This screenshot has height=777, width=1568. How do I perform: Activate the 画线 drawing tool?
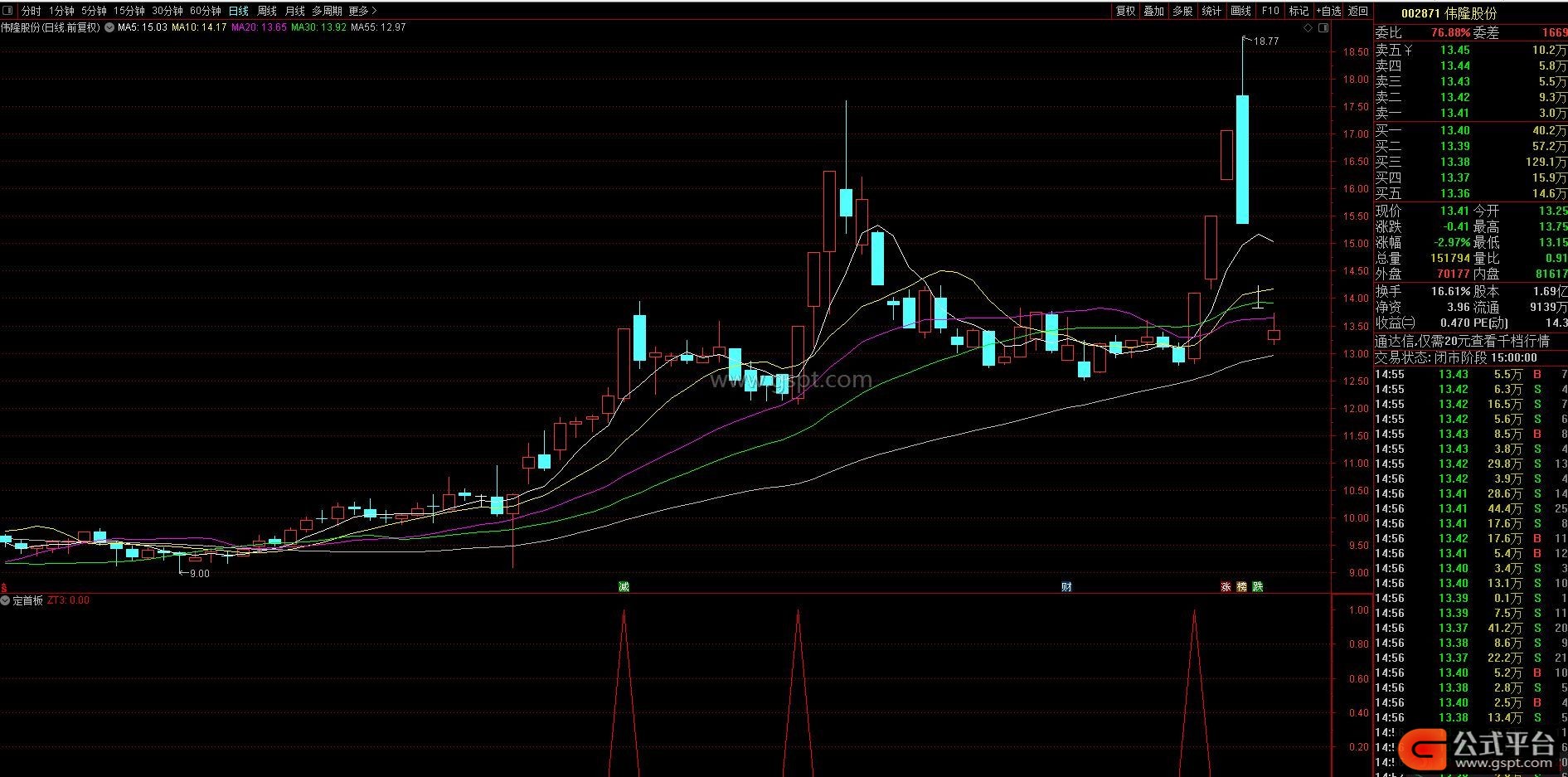coord(1240,11)
